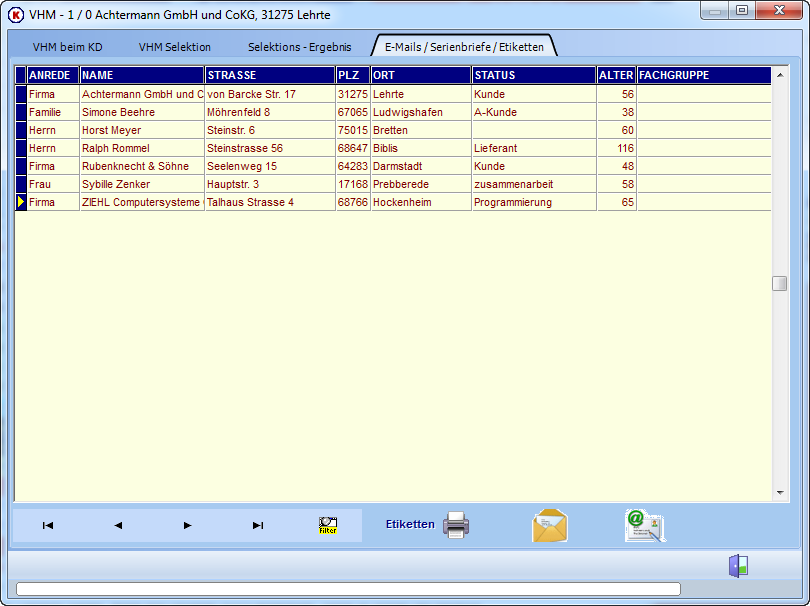810x606 pixels.
Task: Click the street 'Talhaus Strasse 4'
Action: (270, 202)
